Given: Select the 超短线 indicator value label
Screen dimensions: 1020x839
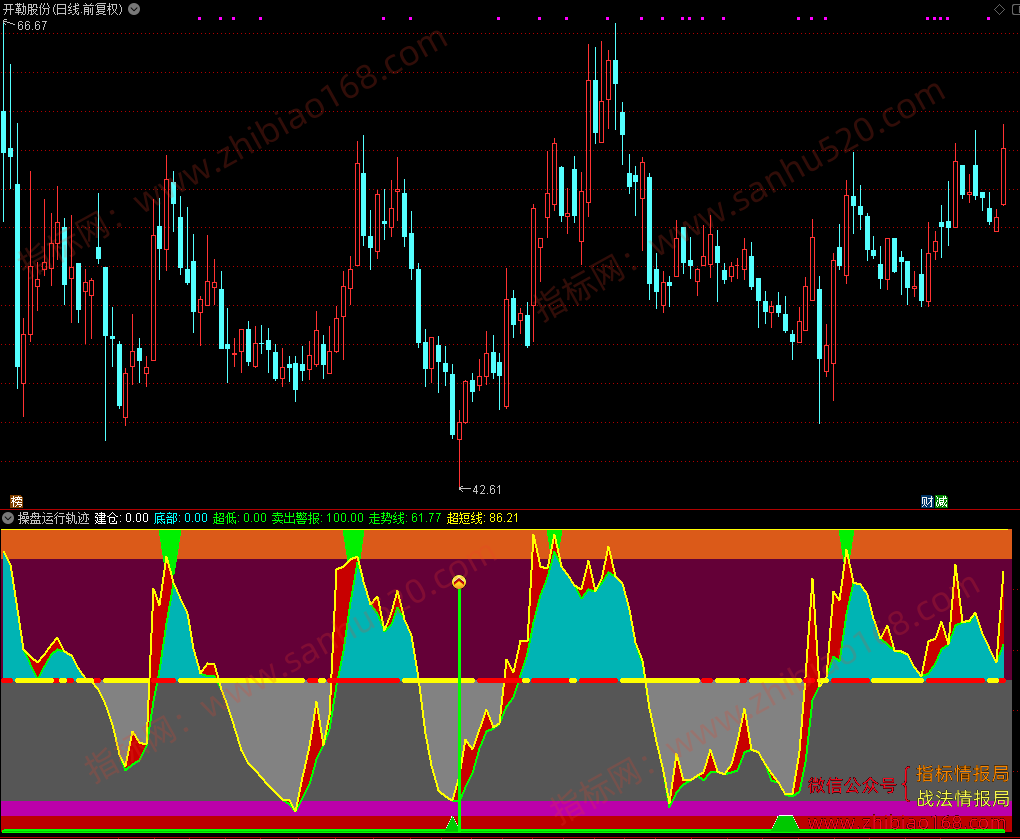Looking at the screenshot, I should [483, 518].
